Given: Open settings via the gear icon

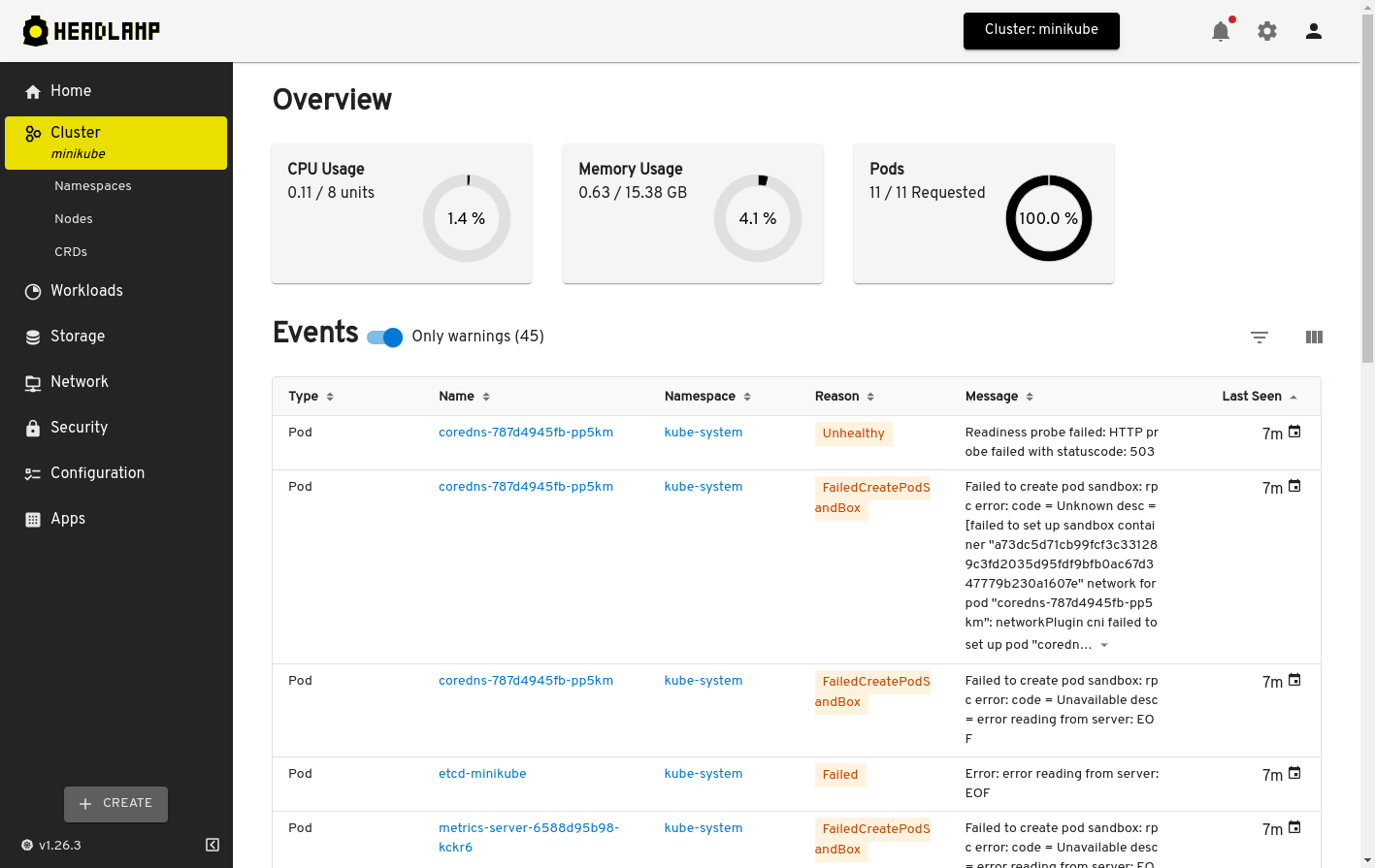Looking at the screenshot, I should pyautogui.click(x=1267, y=31).
